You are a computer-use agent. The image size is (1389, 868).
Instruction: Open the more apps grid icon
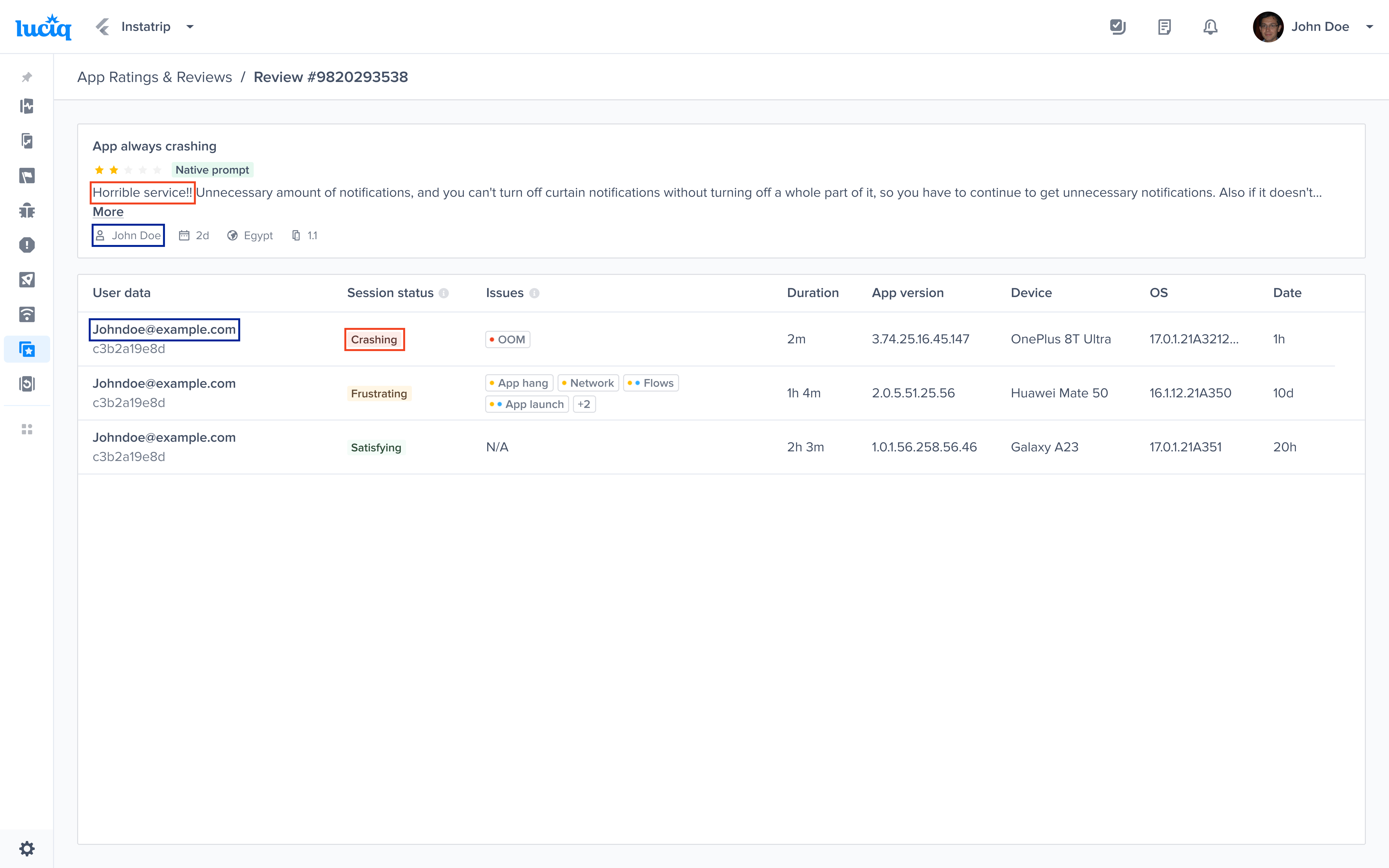point(27,429)
